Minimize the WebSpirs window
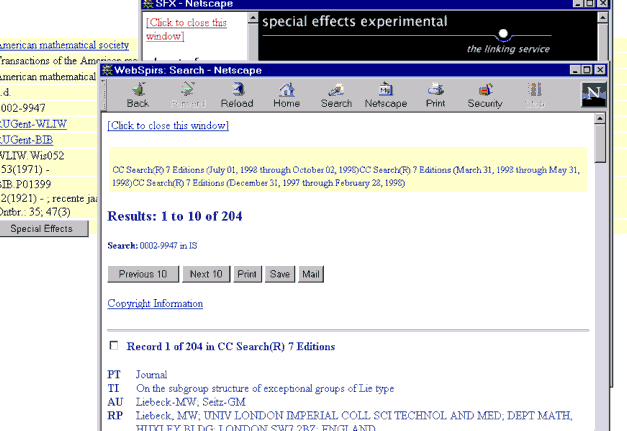Viewport: 627px width, 431px height. click(575, 70)
